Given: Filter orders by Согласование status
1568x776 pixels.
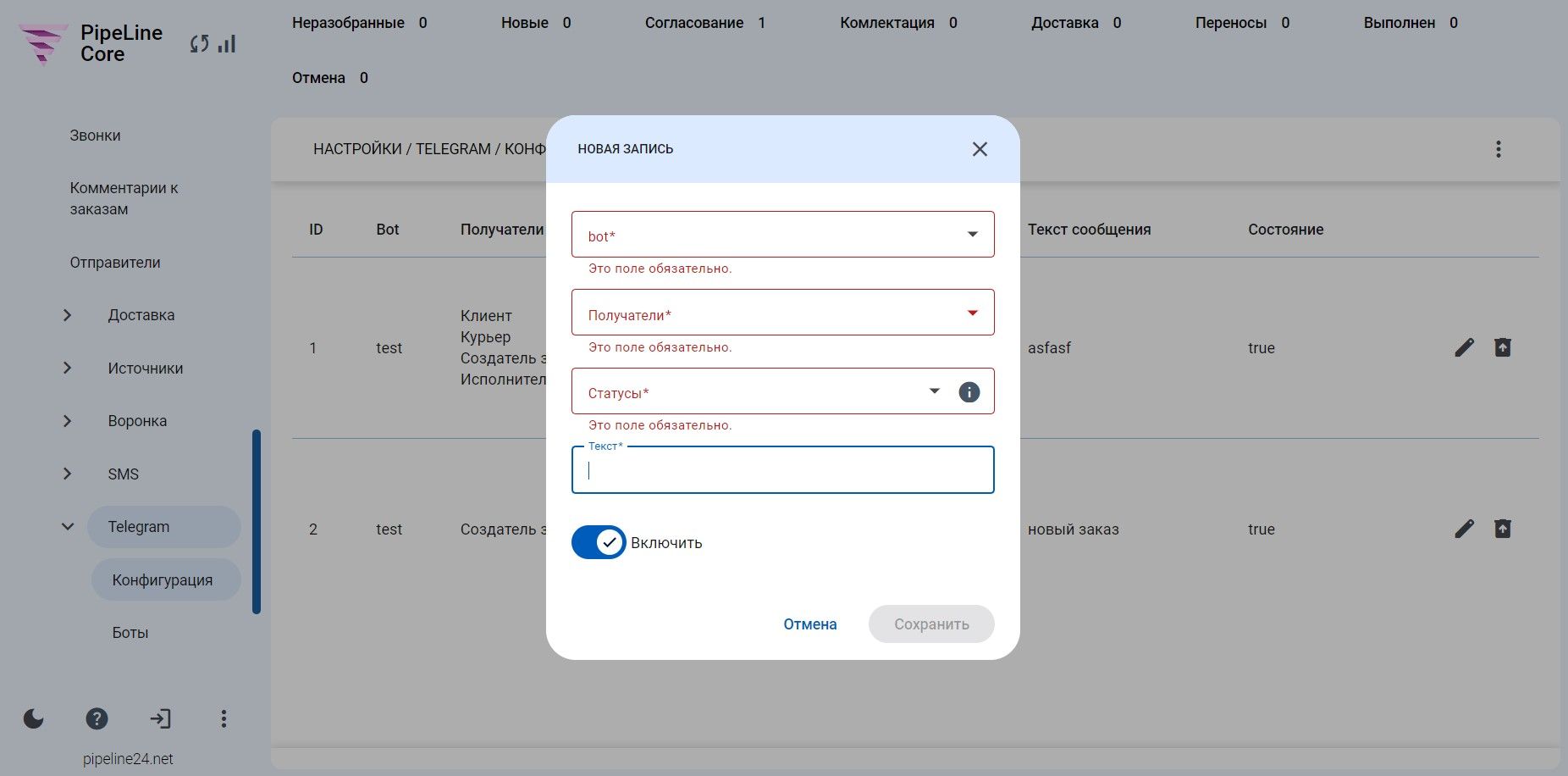Looking at the screenshot, I should [705, 23].
